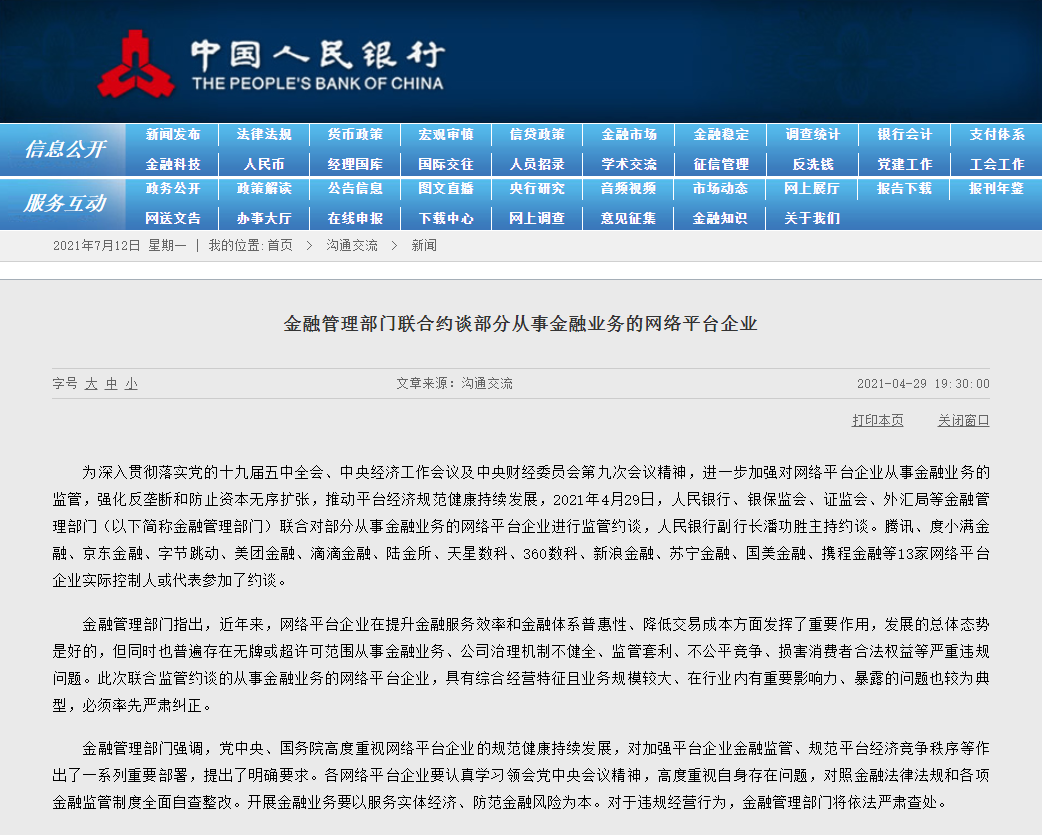The height and width of the screenshot is (835, 1042).
Task: Click the article title about financial platform enterprises
Action: tap(521, 325)
